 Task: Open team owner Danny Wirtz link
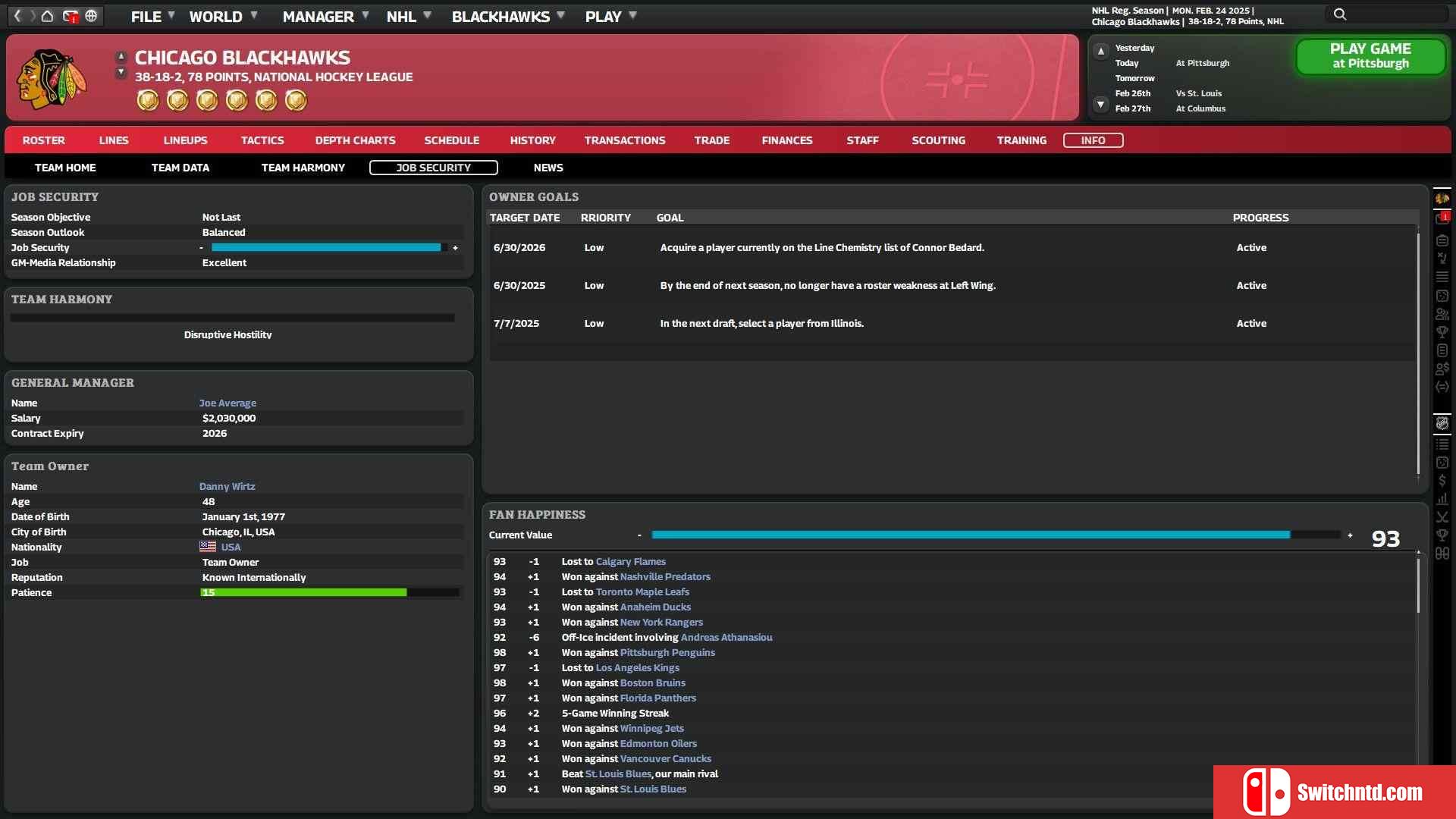pos(227,486)
